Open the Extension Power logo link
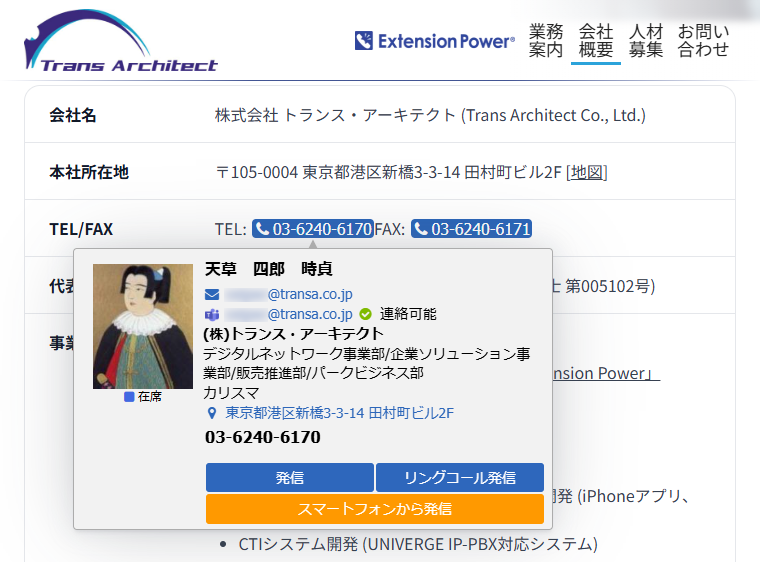The width and height of the screenshot is (760, 562). pyautogui.click(x=435, y=41)
